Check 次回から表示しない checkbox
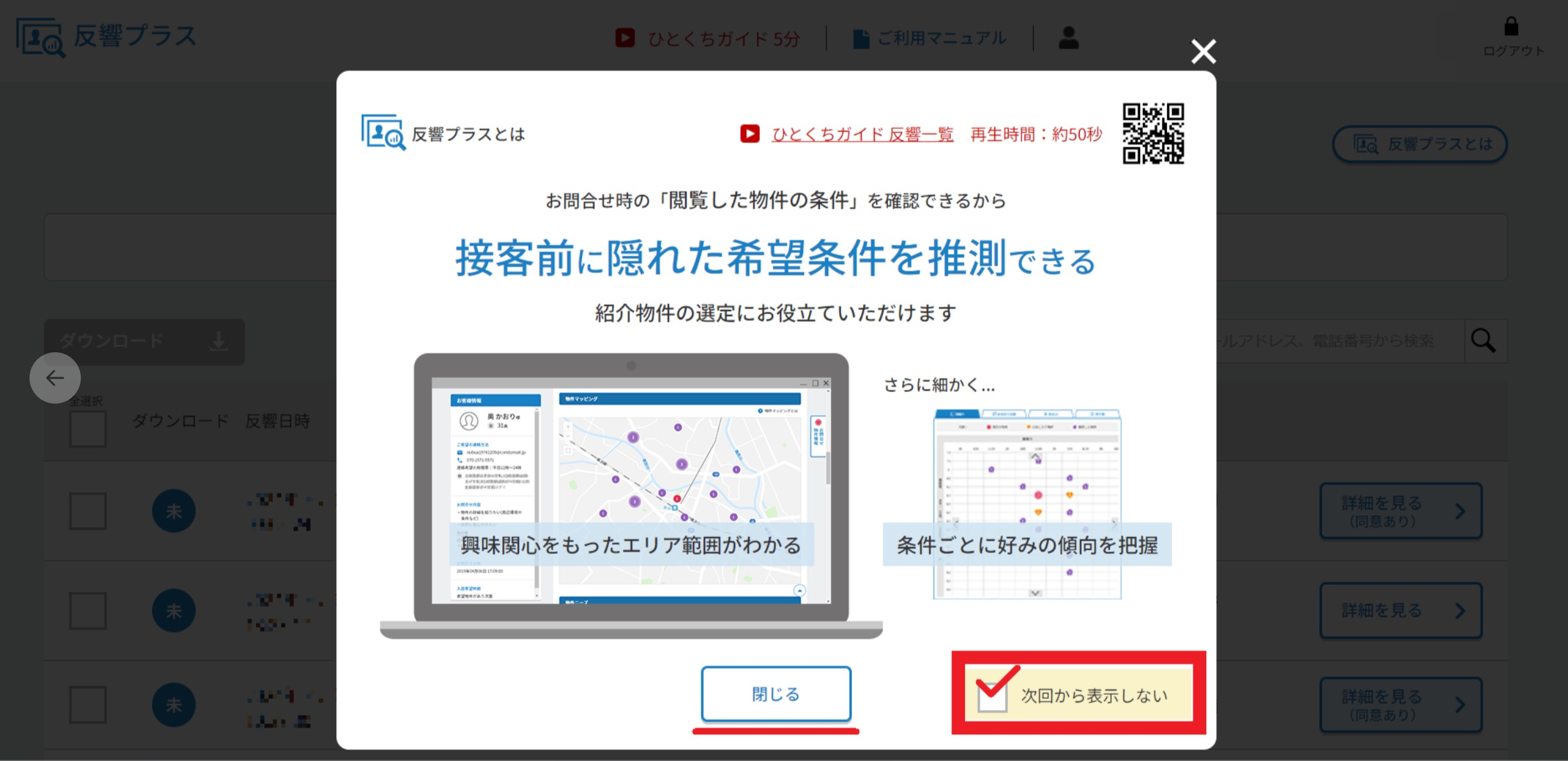This screenshot has width=1568, height=761. point(992,696)
